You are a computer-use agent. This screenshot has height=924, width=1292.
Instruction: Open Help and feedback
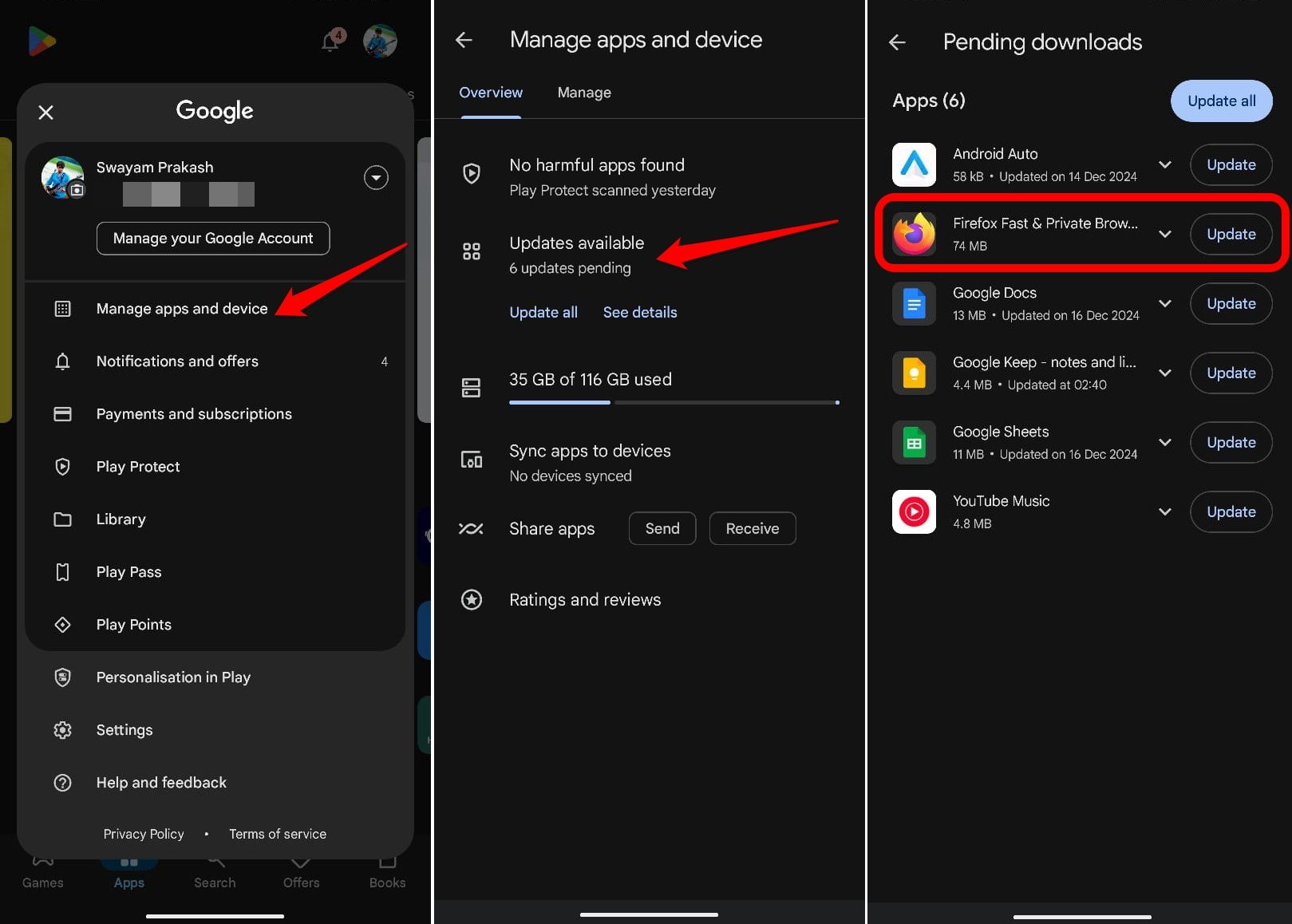(215, 783)
